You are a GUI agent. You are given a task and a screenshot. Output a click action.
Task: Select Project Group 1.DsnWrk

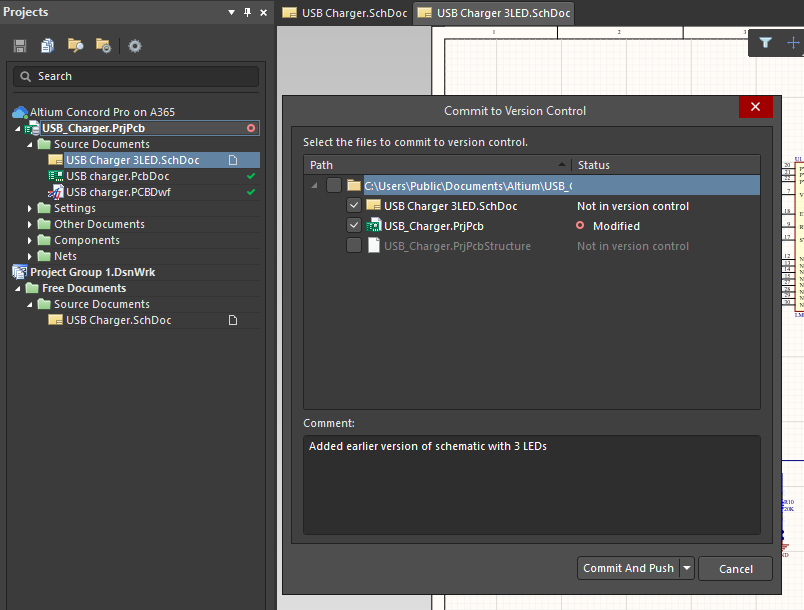(92, 272)
